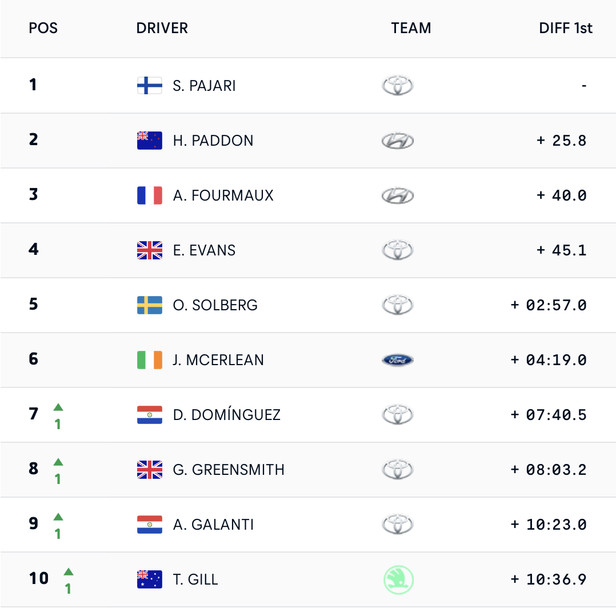Click the +02:57.0 time for O. Solberg

click(548, 305)
